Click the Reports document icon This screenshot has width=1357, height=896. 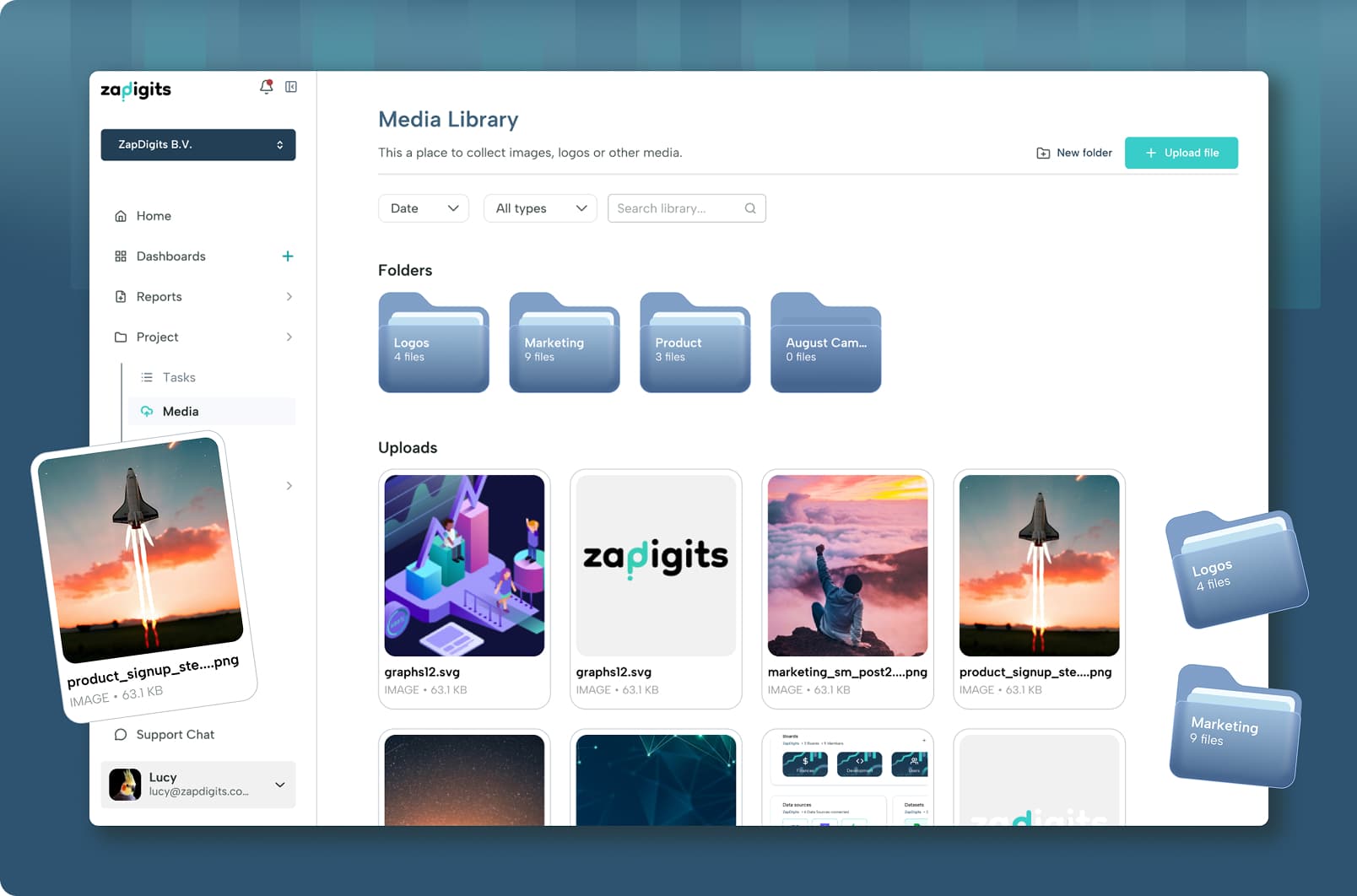(x=121, y=296)
